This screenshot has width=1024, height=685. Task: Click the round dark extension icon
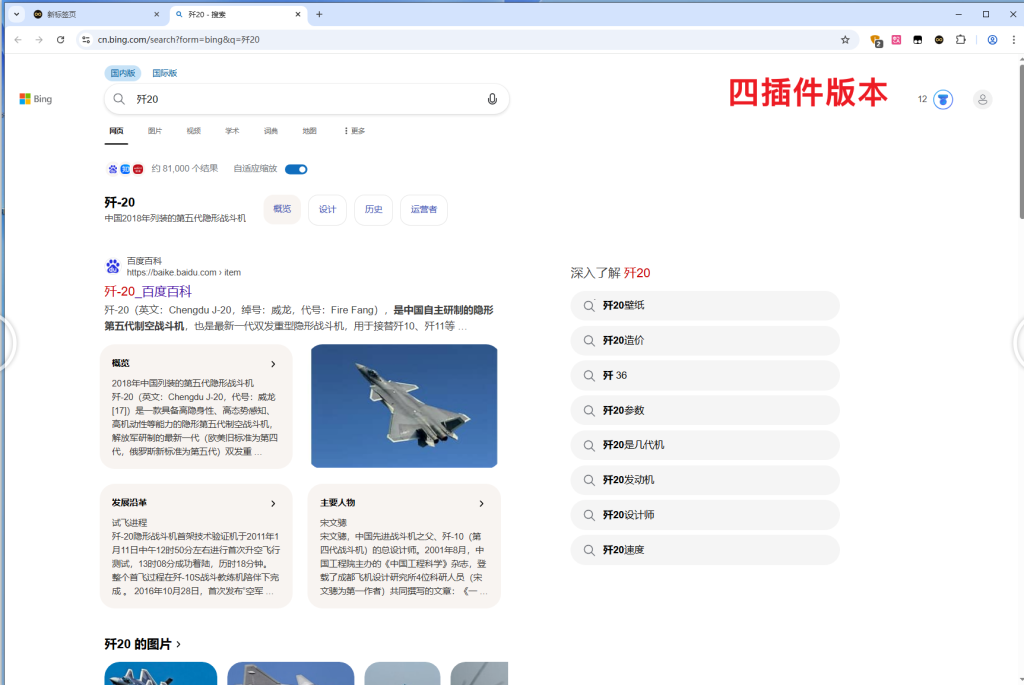coord(938,40)
